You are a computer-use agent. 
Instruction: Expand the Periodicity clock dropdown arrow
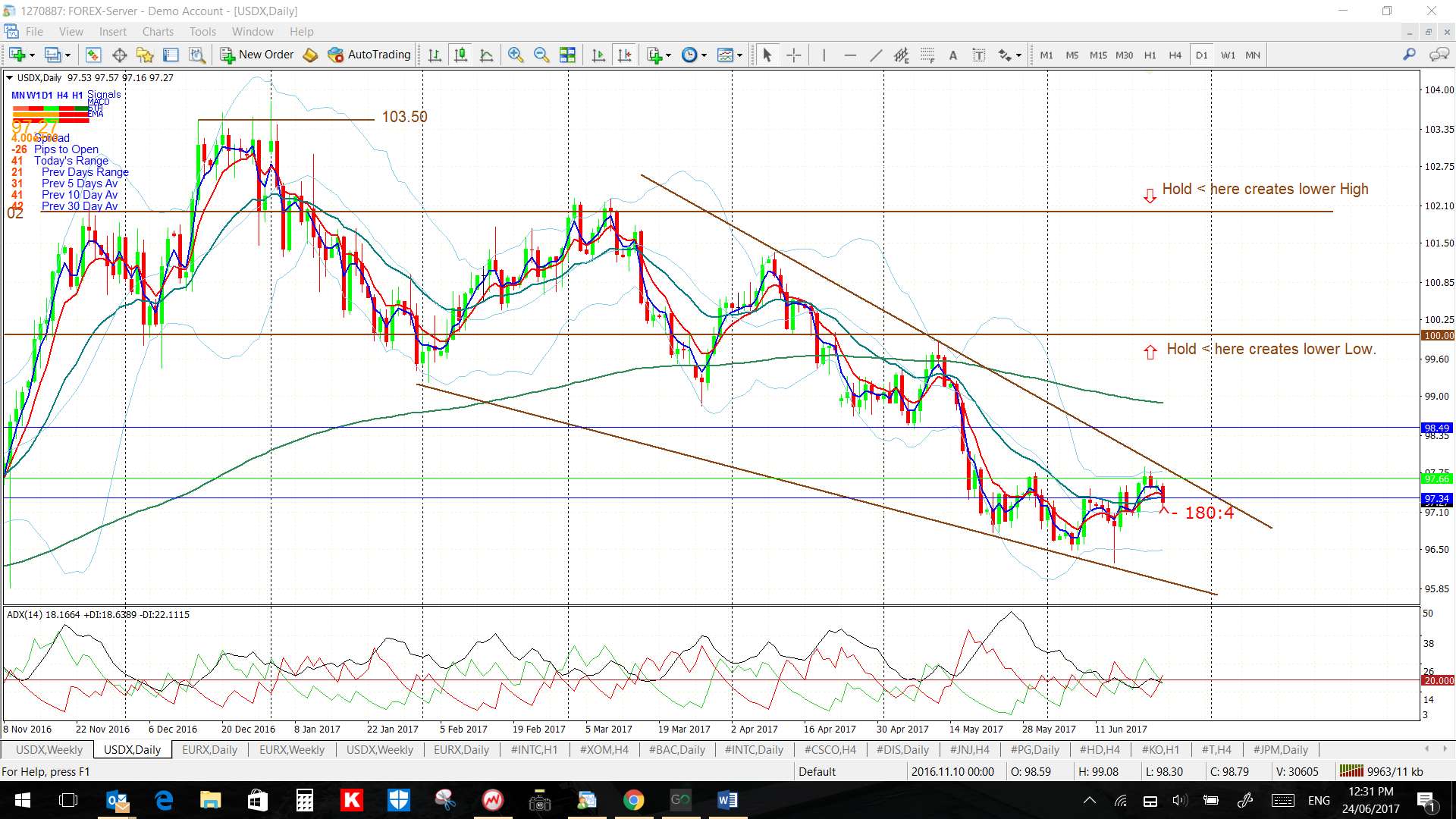(704, 55)
